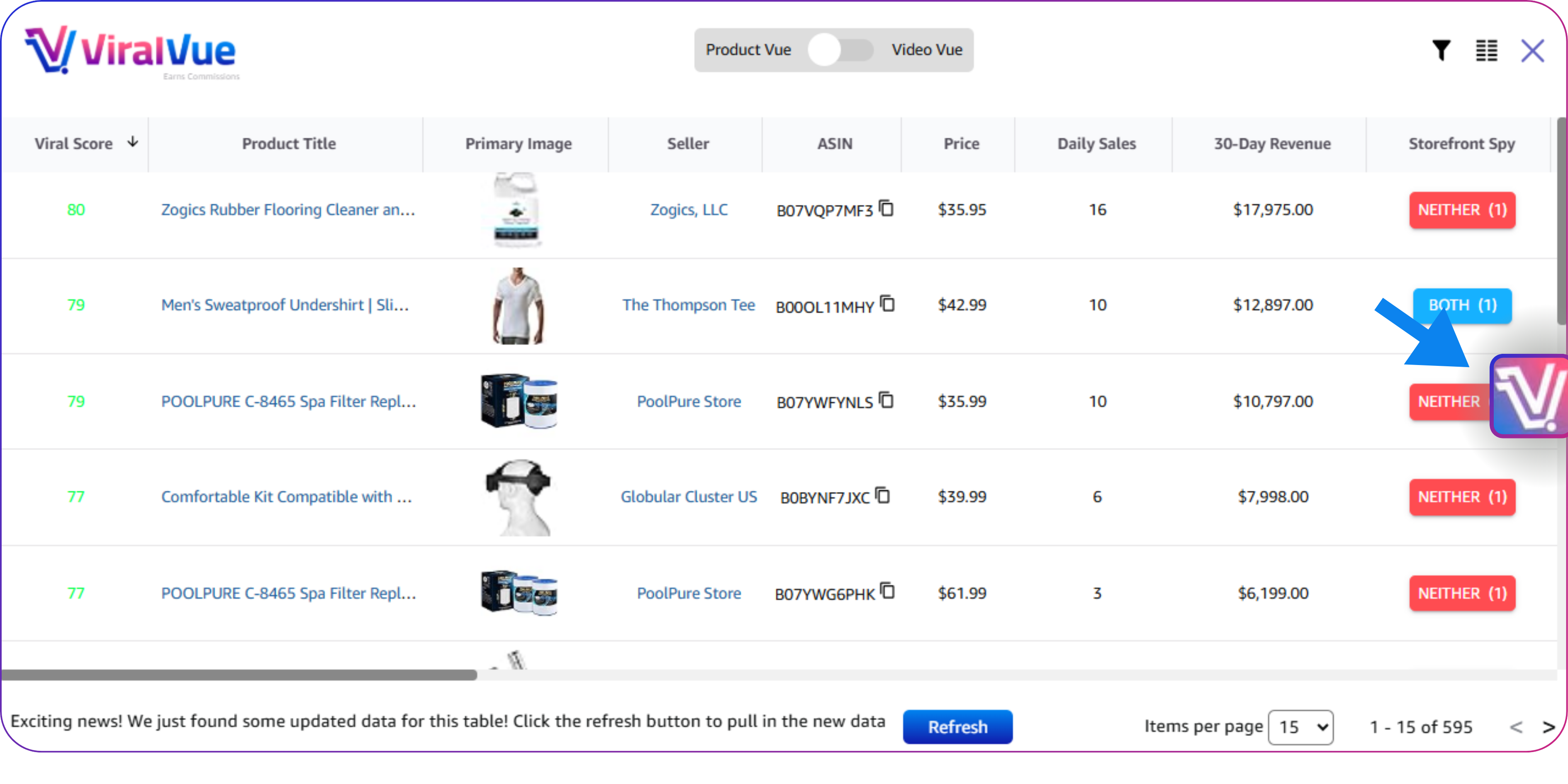1568x784 pixels.
Task: Open the filter options icon
Action: click(x=1441, y=51)
